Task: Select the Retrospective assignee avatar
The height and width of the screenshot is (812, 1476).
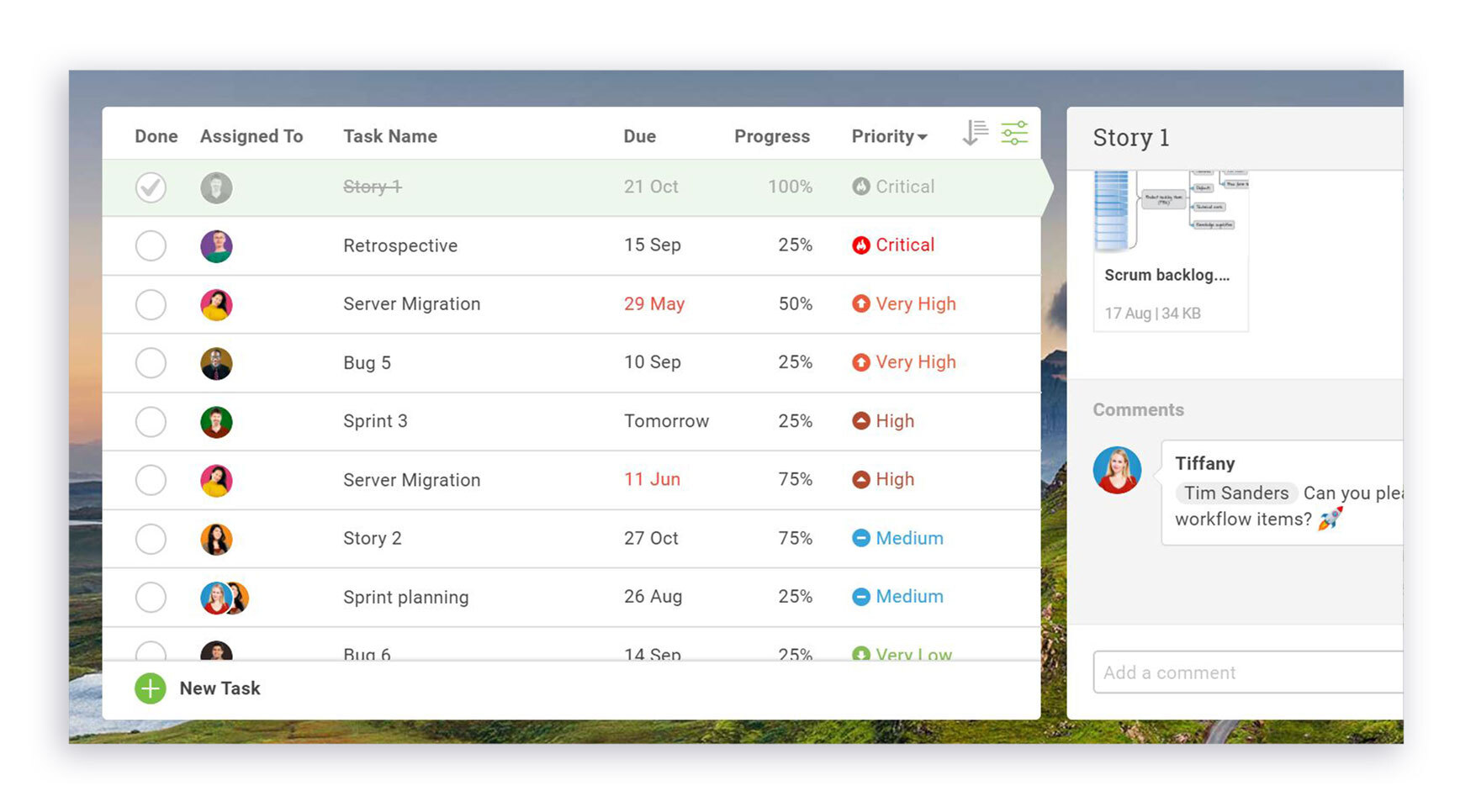Action: click(x=216, y=246)
